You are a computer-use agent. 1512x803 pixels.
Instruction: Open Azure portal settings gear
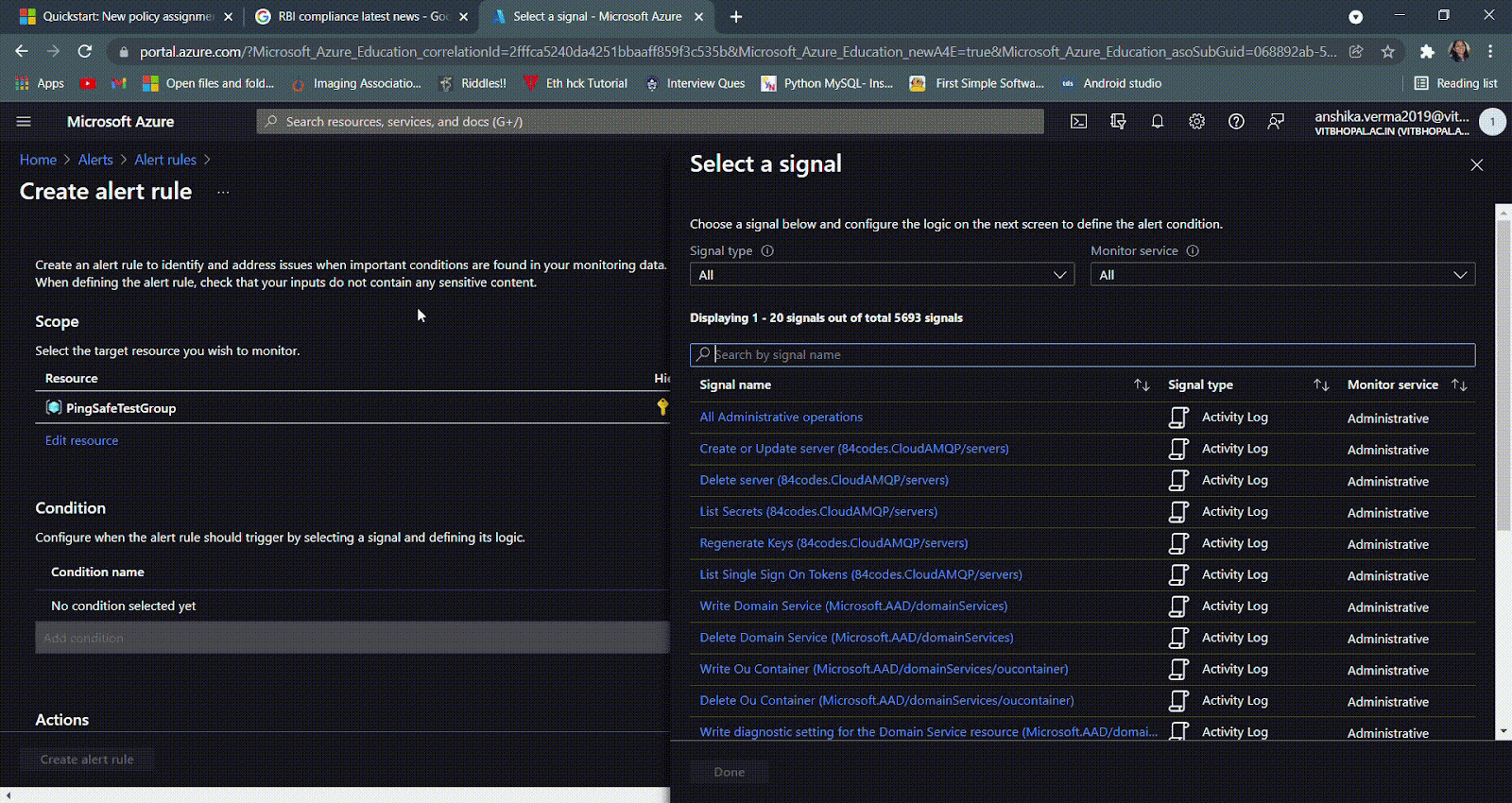point(1196,122)
